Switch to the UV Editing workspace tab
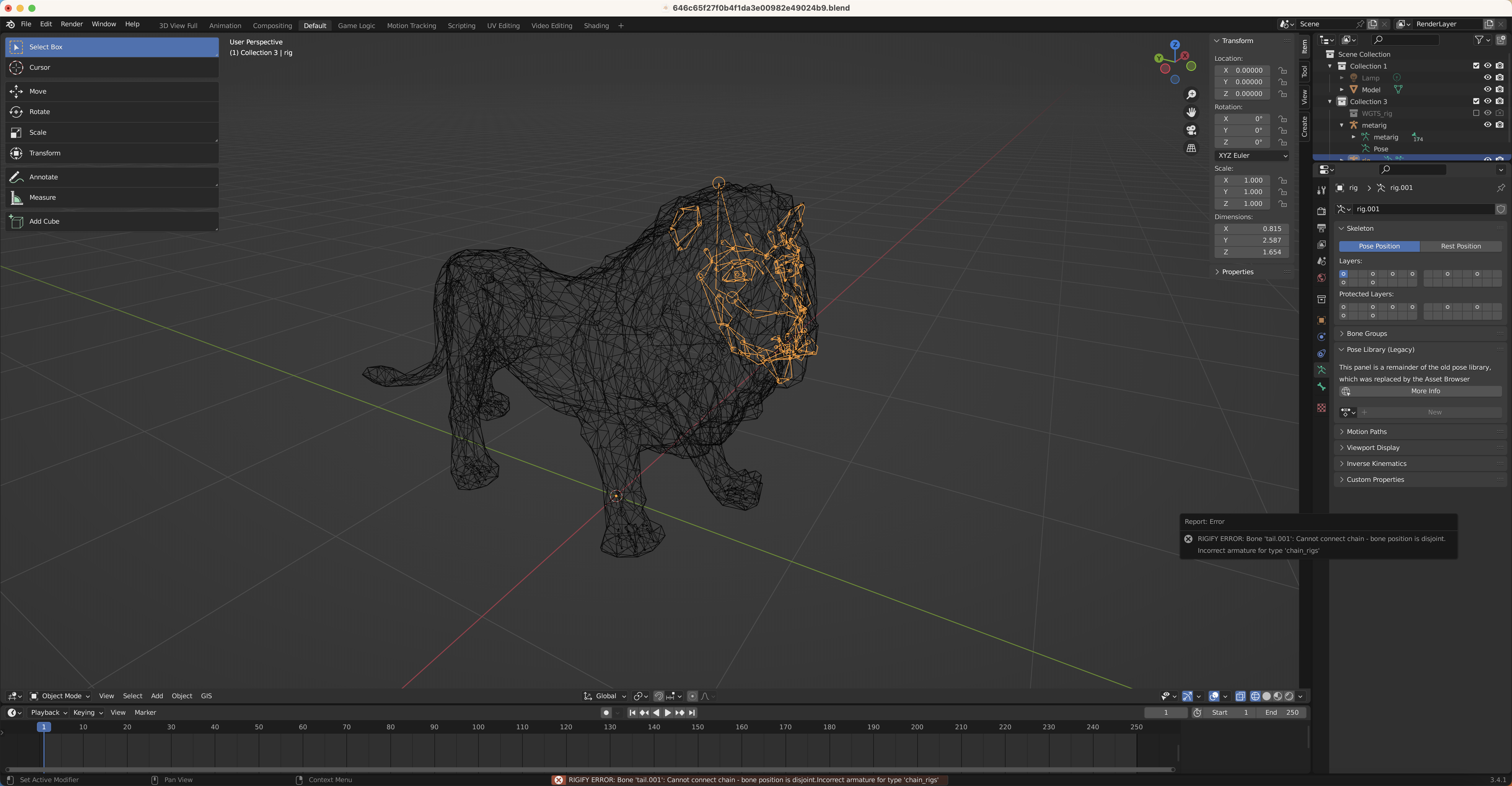This screenshot has width=1512, height=786. pos(503,26)
